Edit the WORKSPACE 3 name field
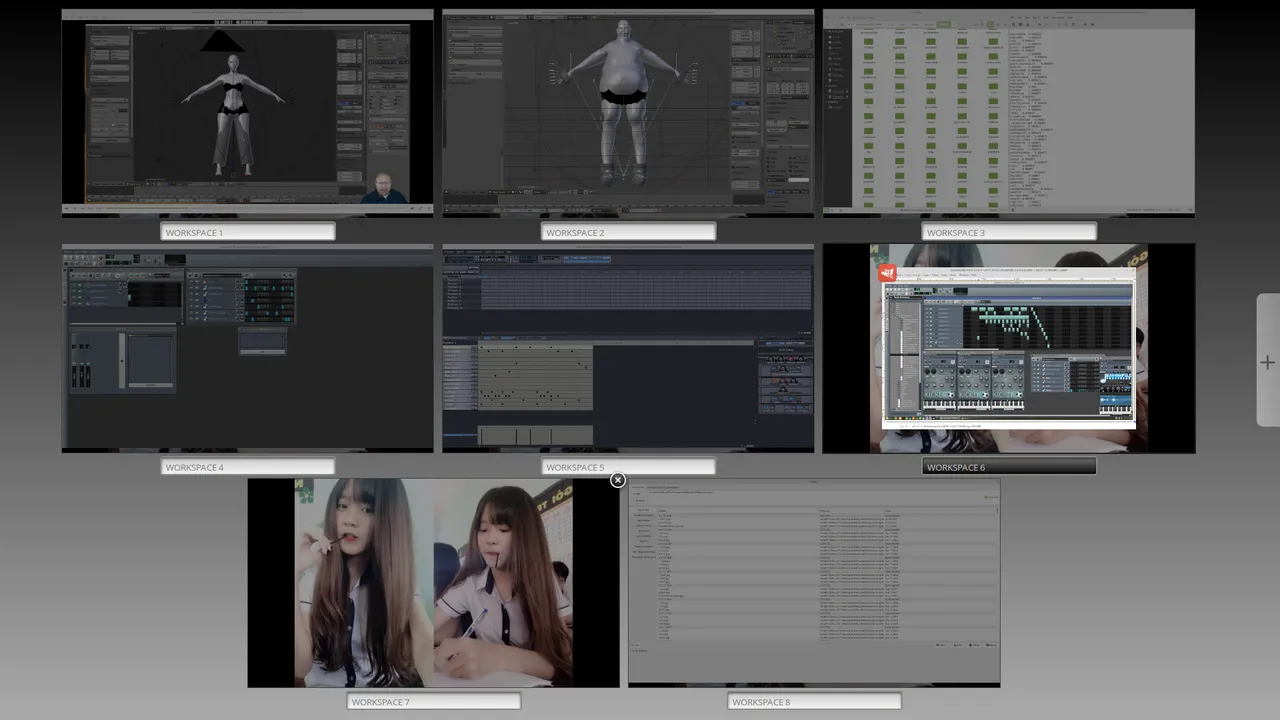 1009,232
